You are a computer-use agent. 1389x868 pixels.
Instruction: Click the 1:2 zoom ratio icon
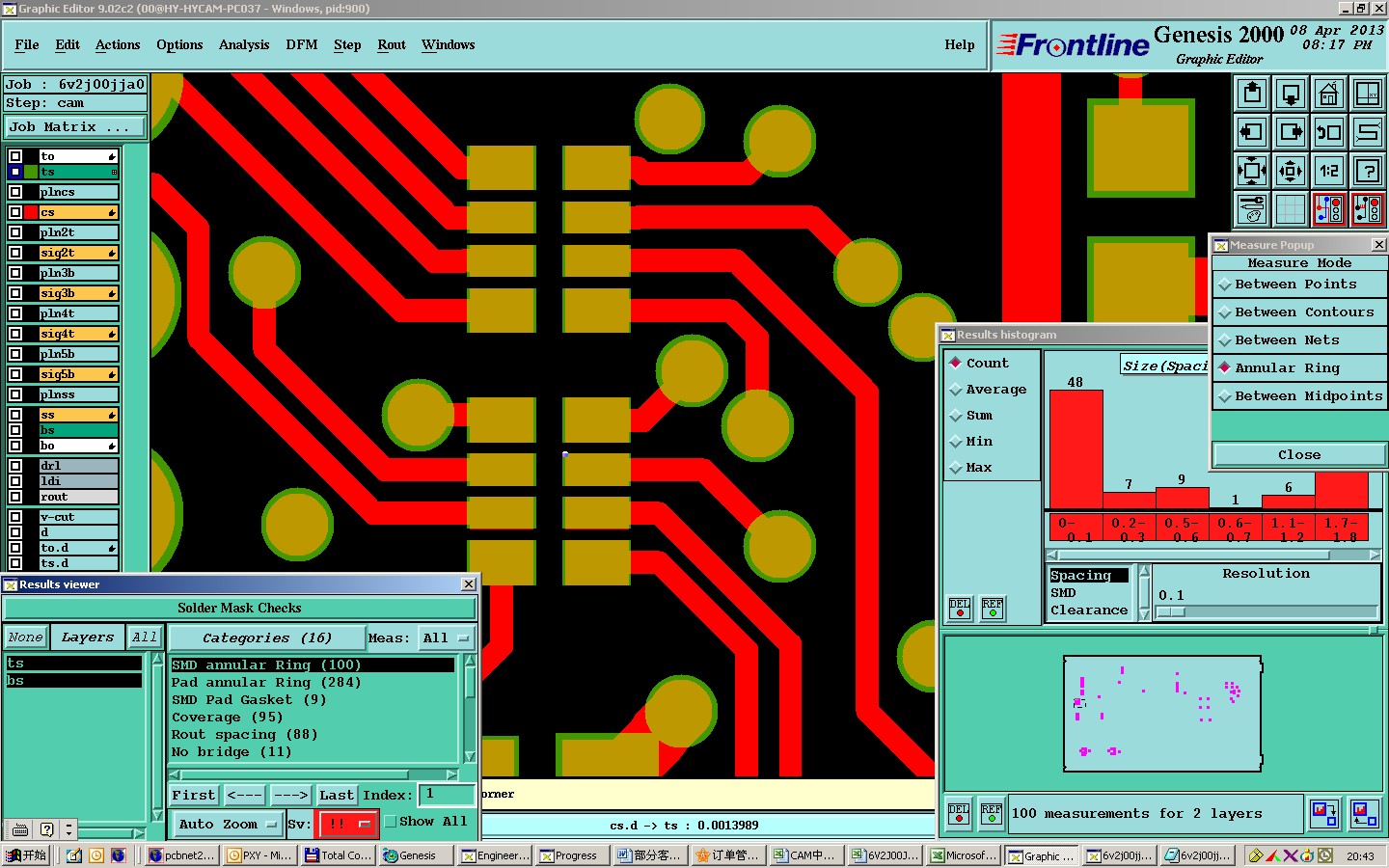[x=1329, y=171]
